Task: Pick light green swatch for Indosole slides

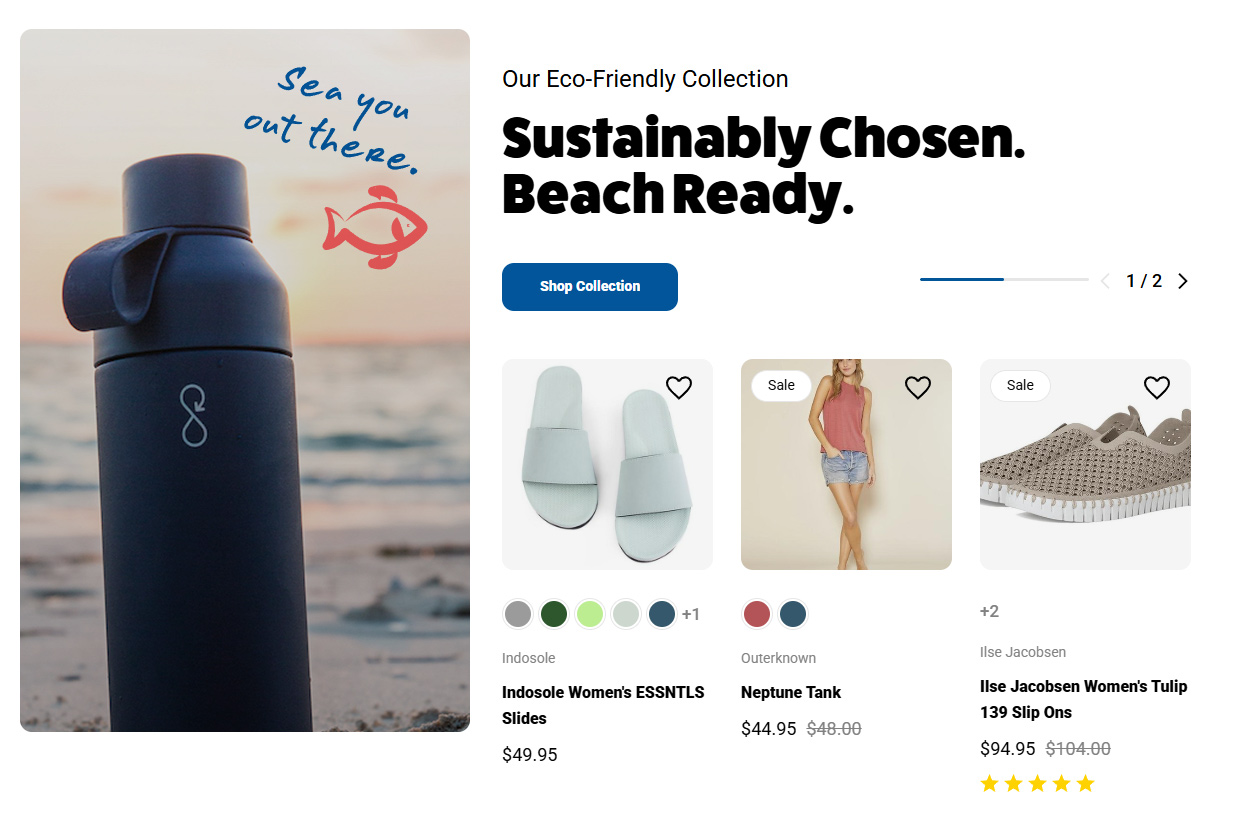Action: pyautogui.click(x=590, y=614)
